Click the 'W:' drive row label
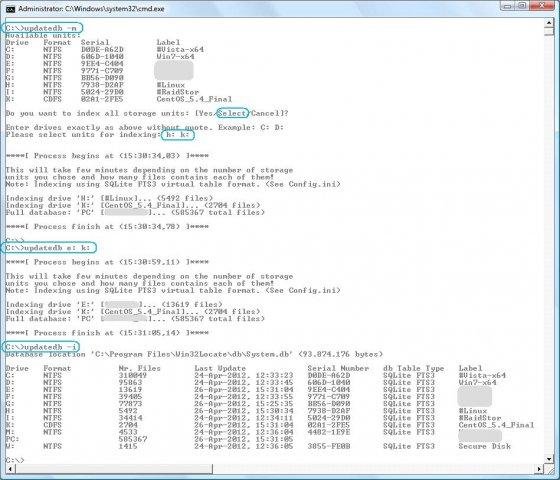This screenshot has height=480, width=560. tap(10, 446)
